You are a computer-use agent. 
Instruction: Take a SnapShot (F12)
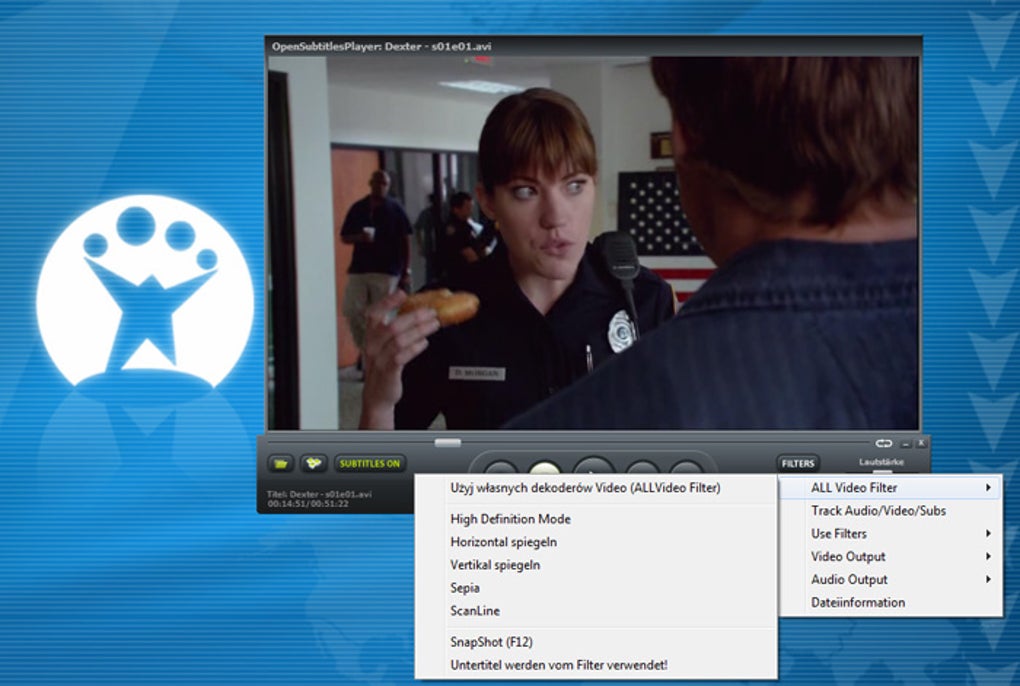click(x=596, y=642)
